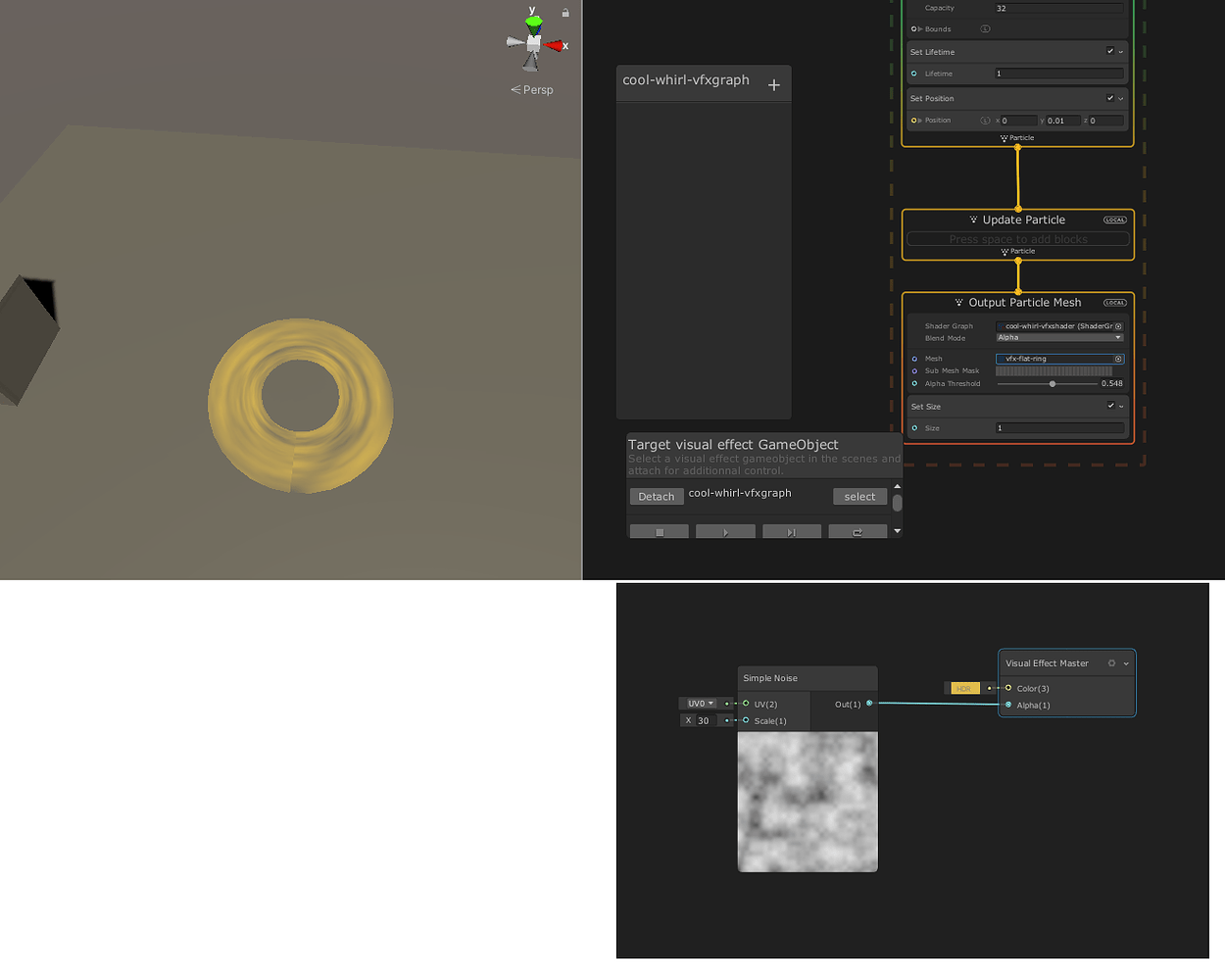
Task: Click the step frame button
Action: point(791,532)
